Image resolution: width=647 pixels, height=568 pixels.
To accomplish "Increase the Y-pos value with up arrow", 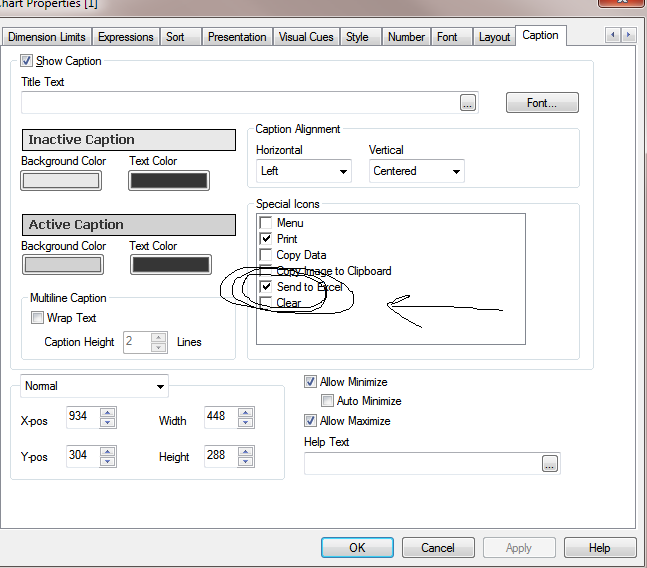I will [x=108, y=451].
